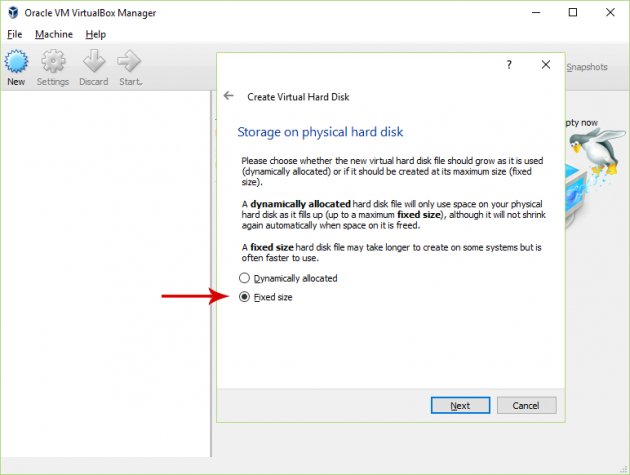Switch to the Snapshots view

coord(586,67)
